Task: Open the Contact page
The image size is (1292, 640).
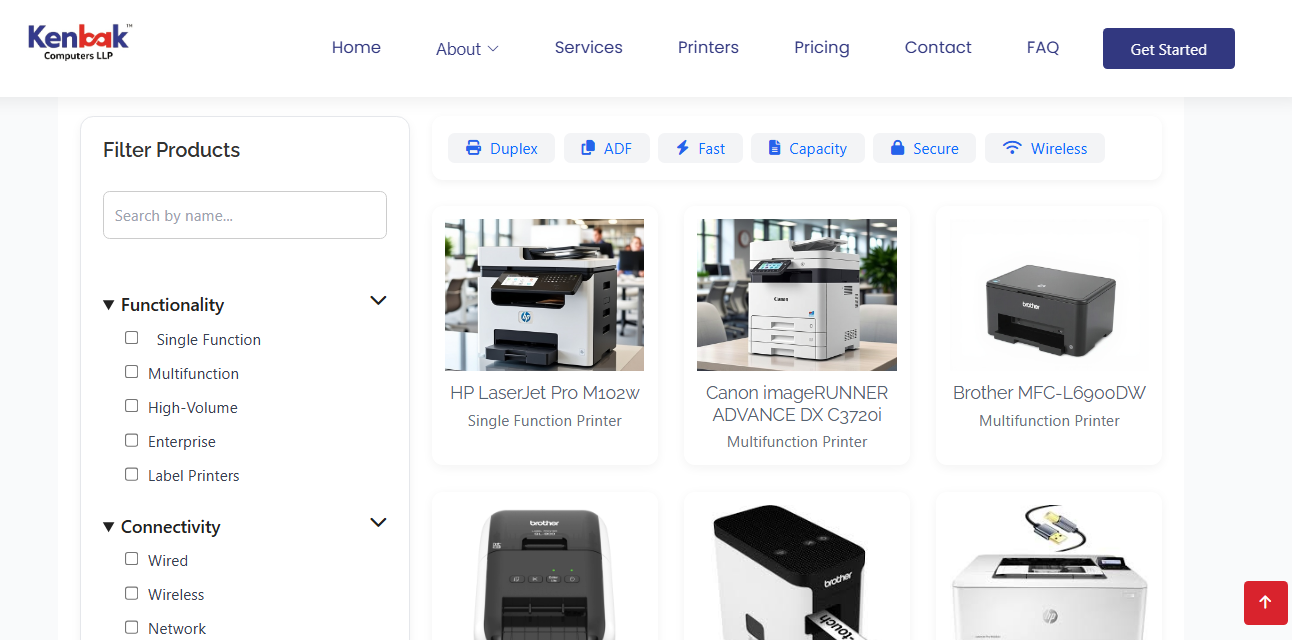Action: tap(938, 47)
